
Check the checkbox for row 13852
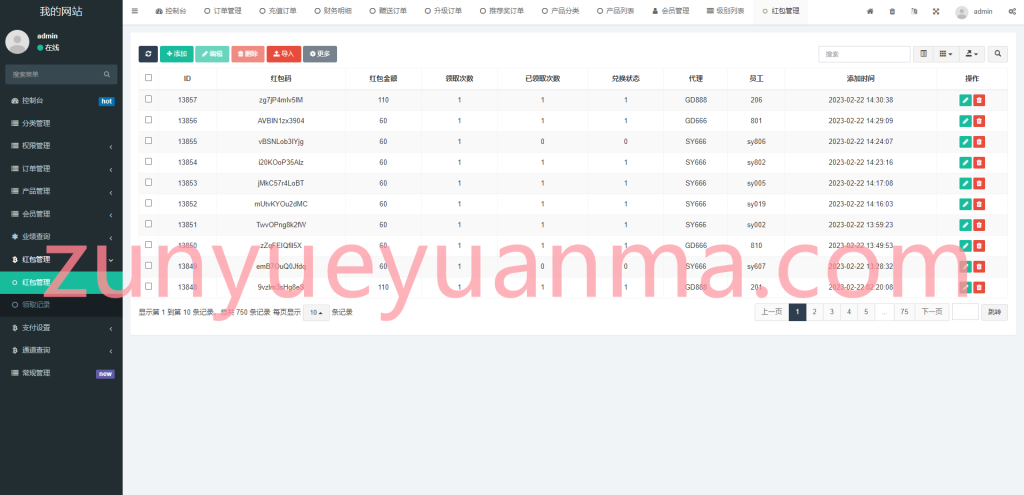point(148,203)
